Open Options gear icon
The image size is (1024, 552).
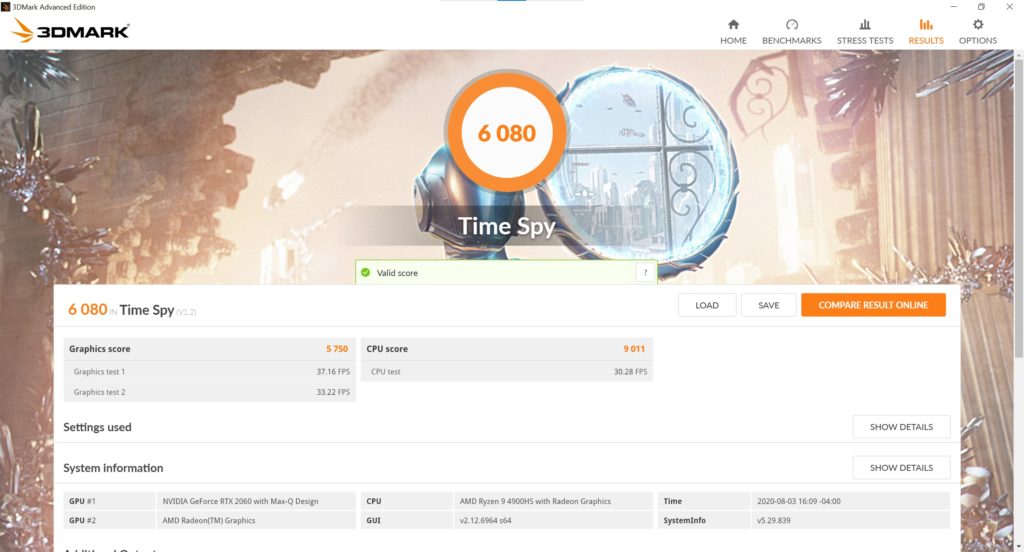pos(977,25)
